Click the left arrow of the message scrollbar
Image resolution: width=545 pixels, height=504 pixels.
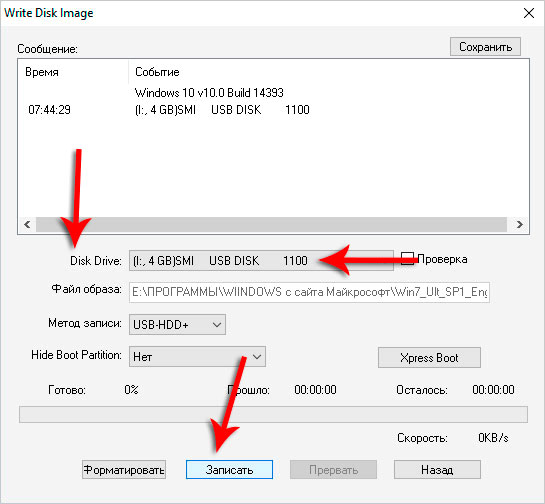[x=27, y=224]
